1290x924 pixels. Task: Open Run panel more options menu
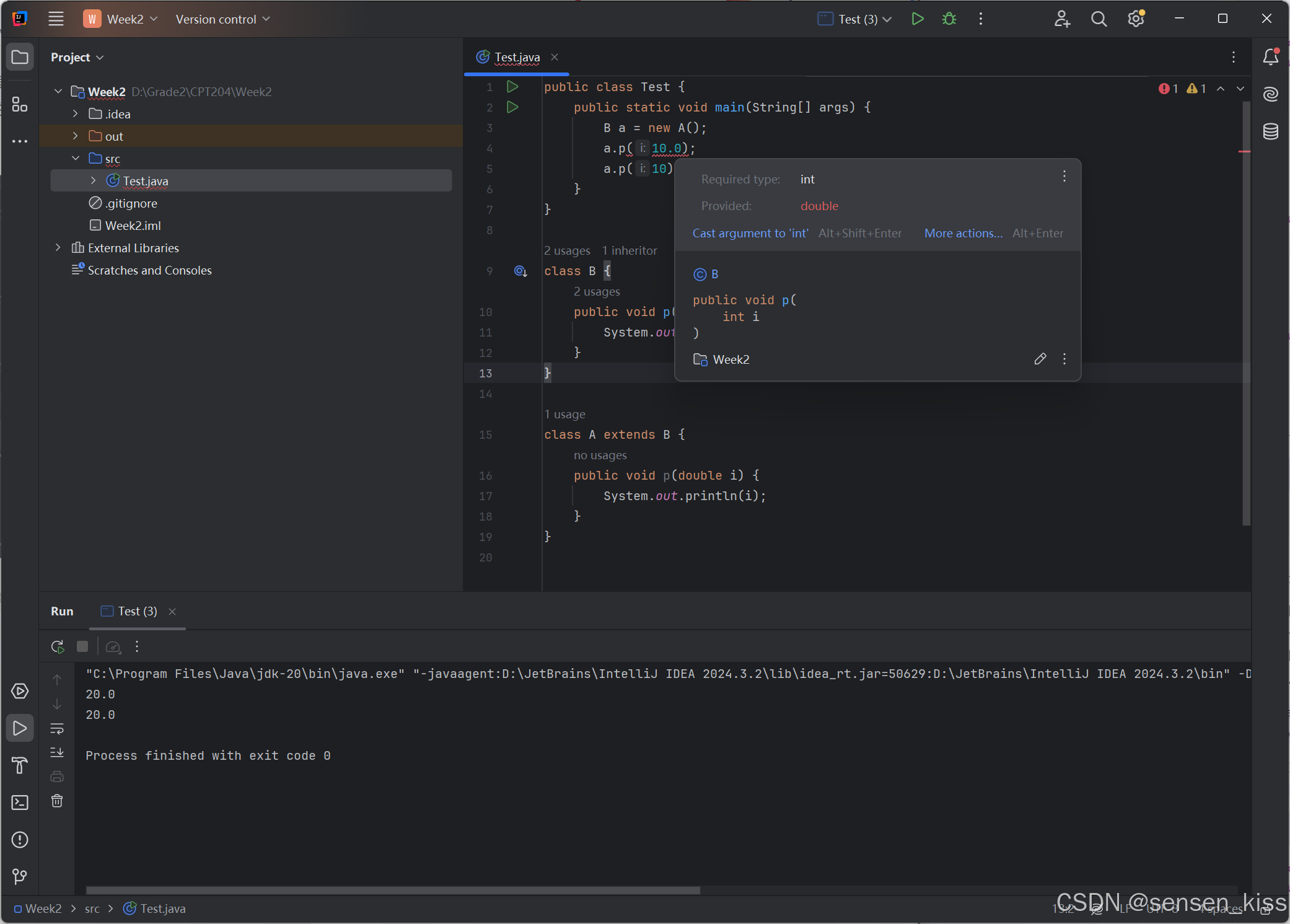coord(137,646)
